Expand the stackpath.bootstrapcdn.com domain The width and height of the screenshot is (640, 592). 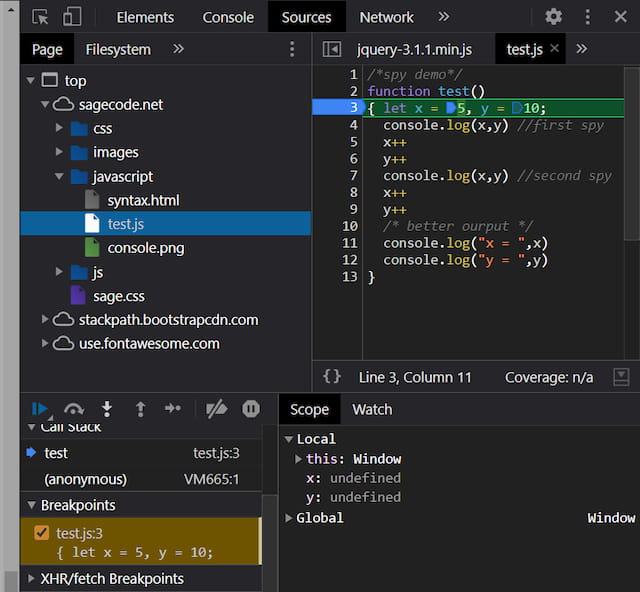tap(45, 320)
